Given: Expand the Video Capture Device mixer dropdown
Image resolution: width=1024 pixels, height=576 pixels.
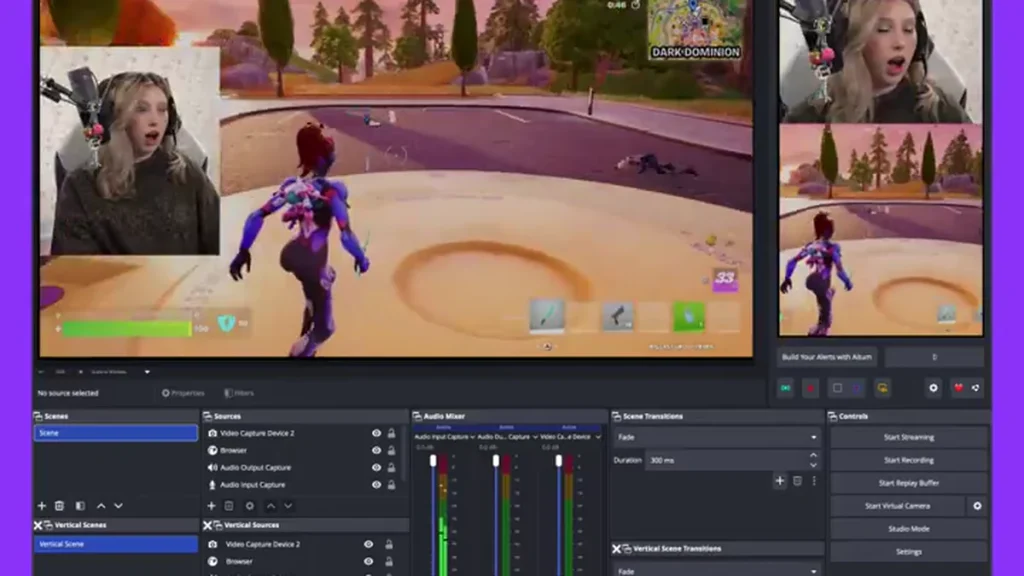Looking at the screenshot, I should (x=598, y=437).
